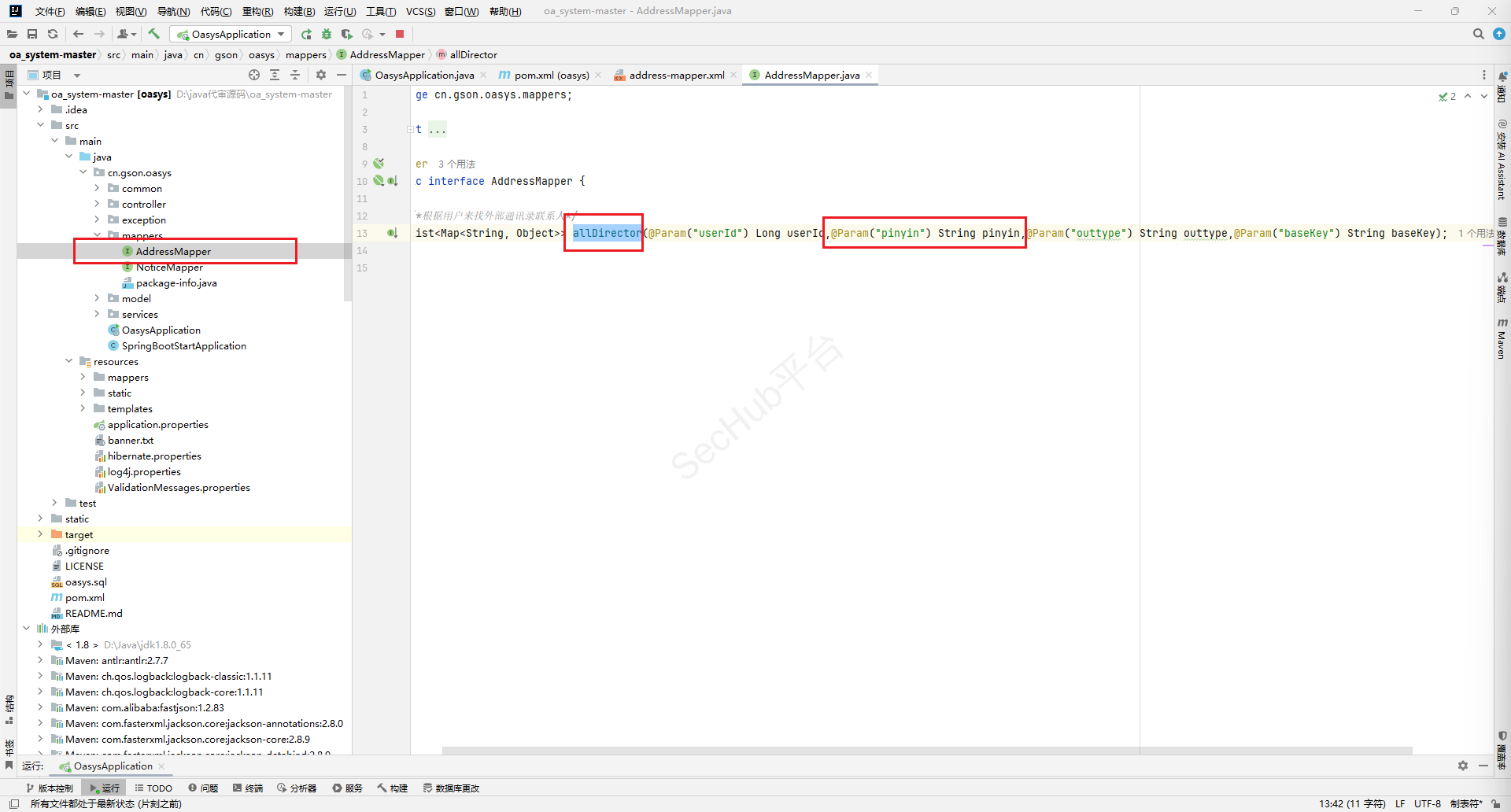The height and width of the screenshot is (812, 1511).
Task: Click the Save All disk icon
Action: click(32, 34)
